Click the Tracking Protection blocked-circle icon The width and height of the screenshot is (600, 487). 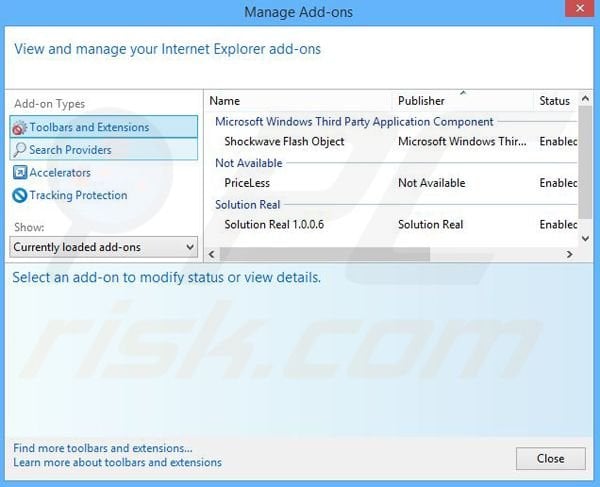(x=20, y=195)
